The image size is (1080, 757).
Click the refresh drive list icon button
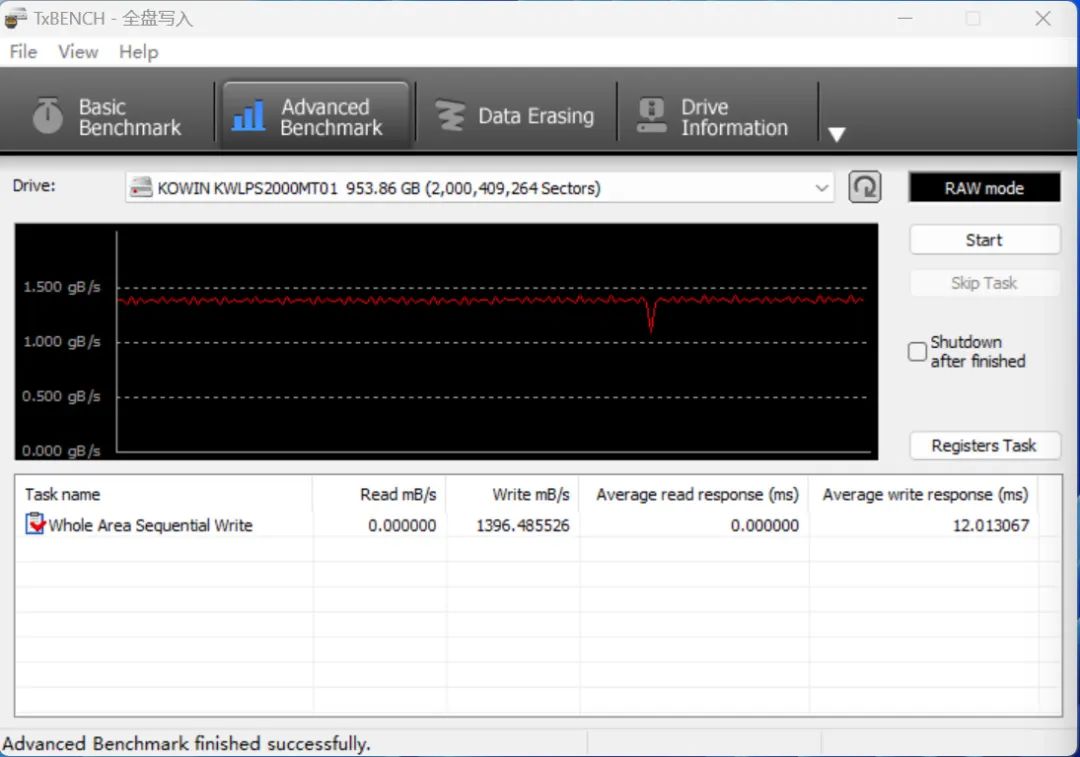(x=864, y=187)
